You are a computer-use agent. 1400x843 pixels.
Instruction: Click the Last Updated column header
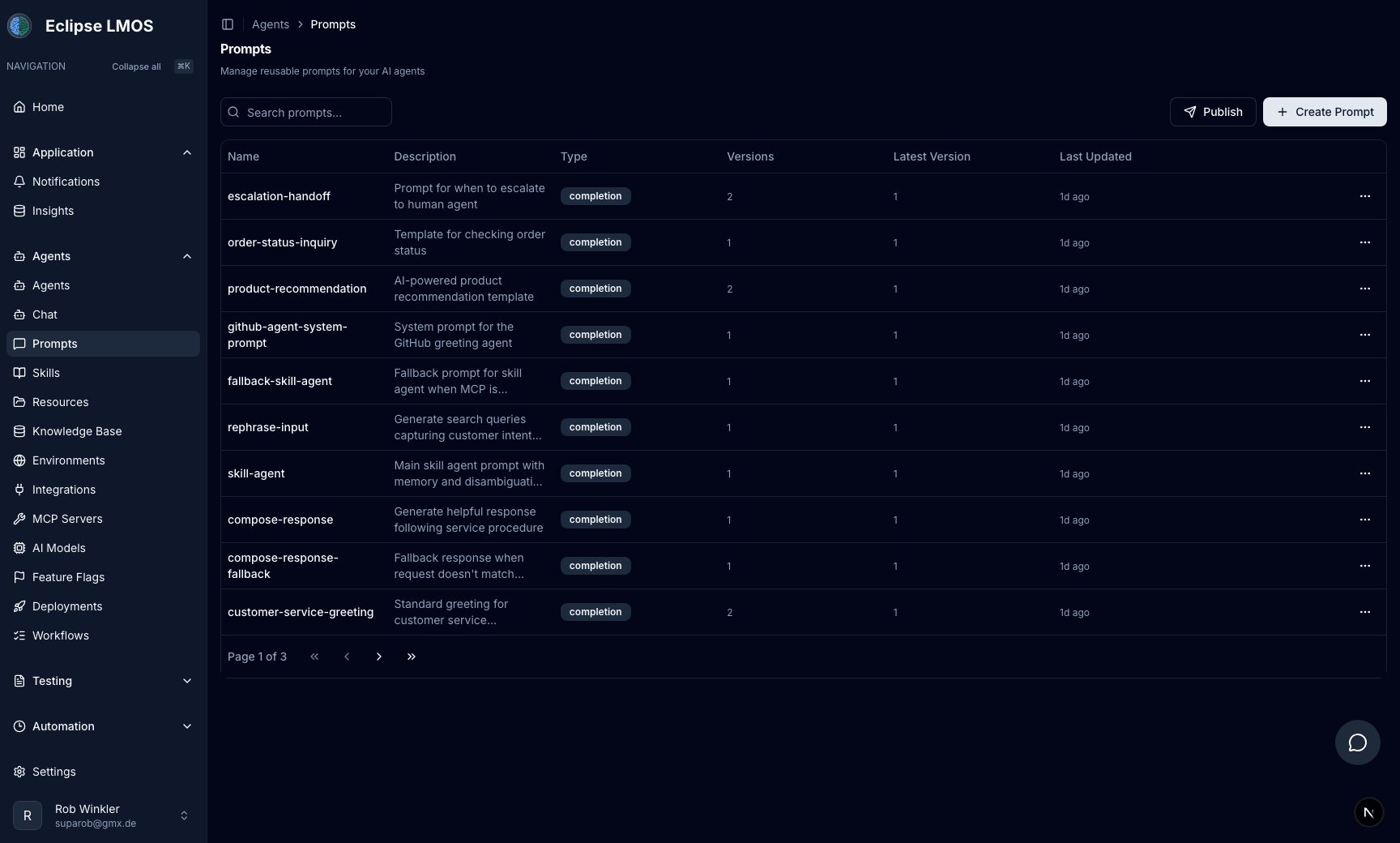[x=1095, y=156]
